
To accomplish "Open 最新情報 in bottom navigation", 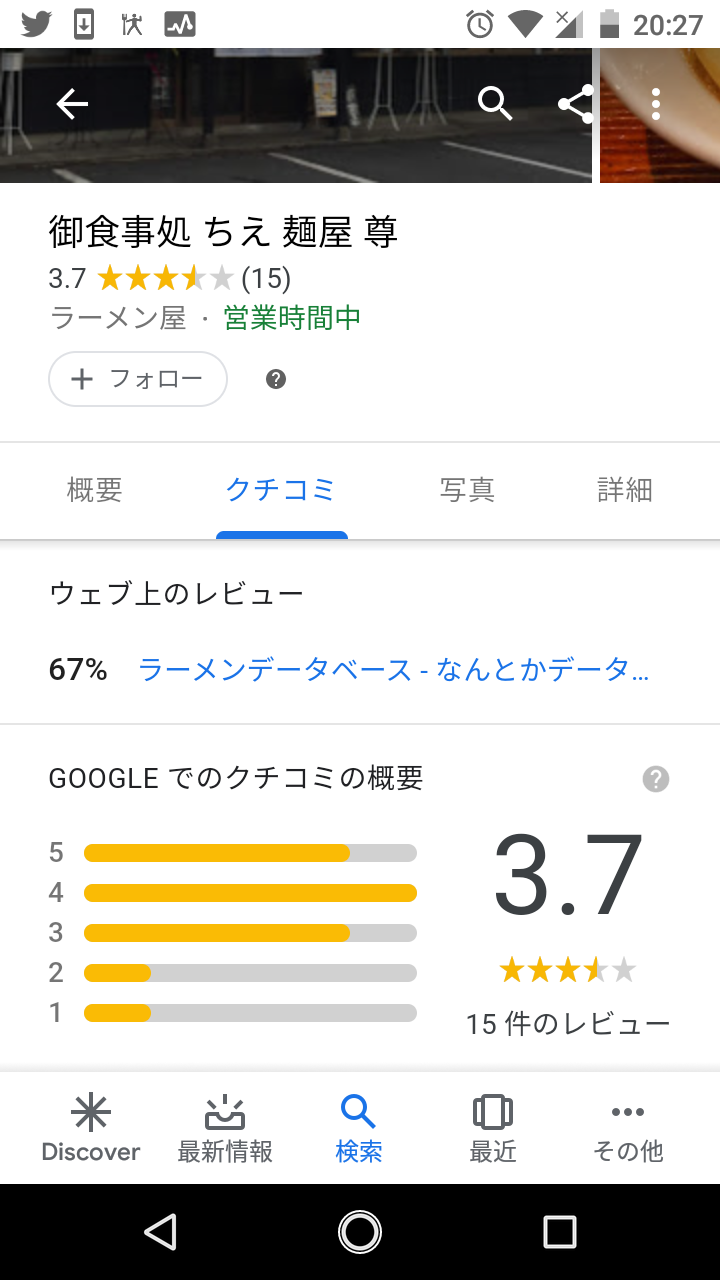I will [225, 1128].
